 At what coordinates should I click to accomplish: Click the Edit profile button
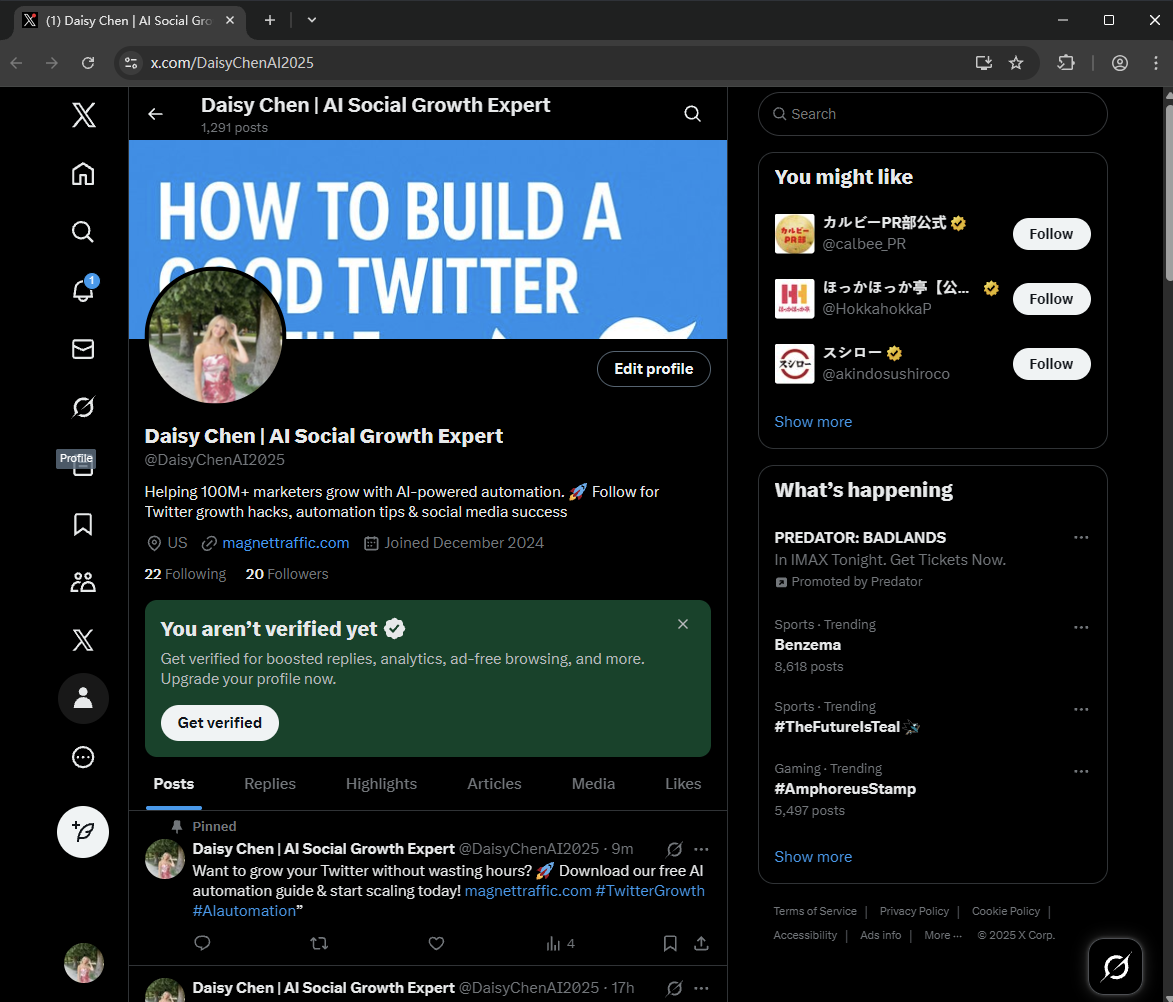click(x=653, y=369)
